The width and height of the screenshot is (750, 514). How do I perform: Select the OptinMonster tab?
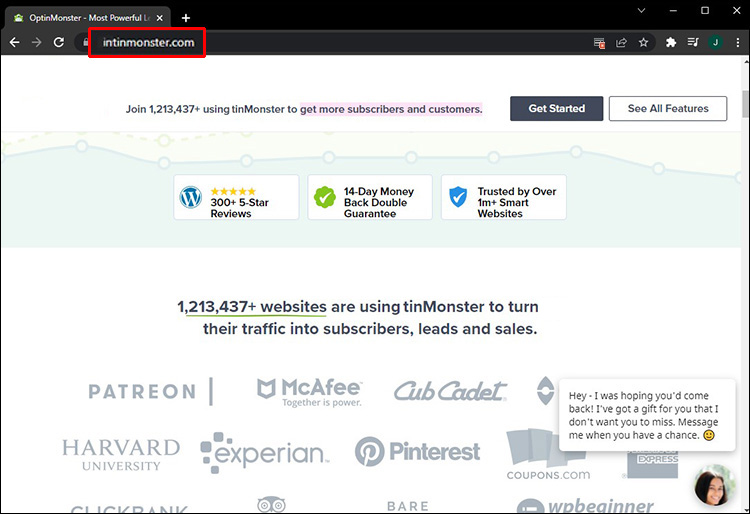88,18
